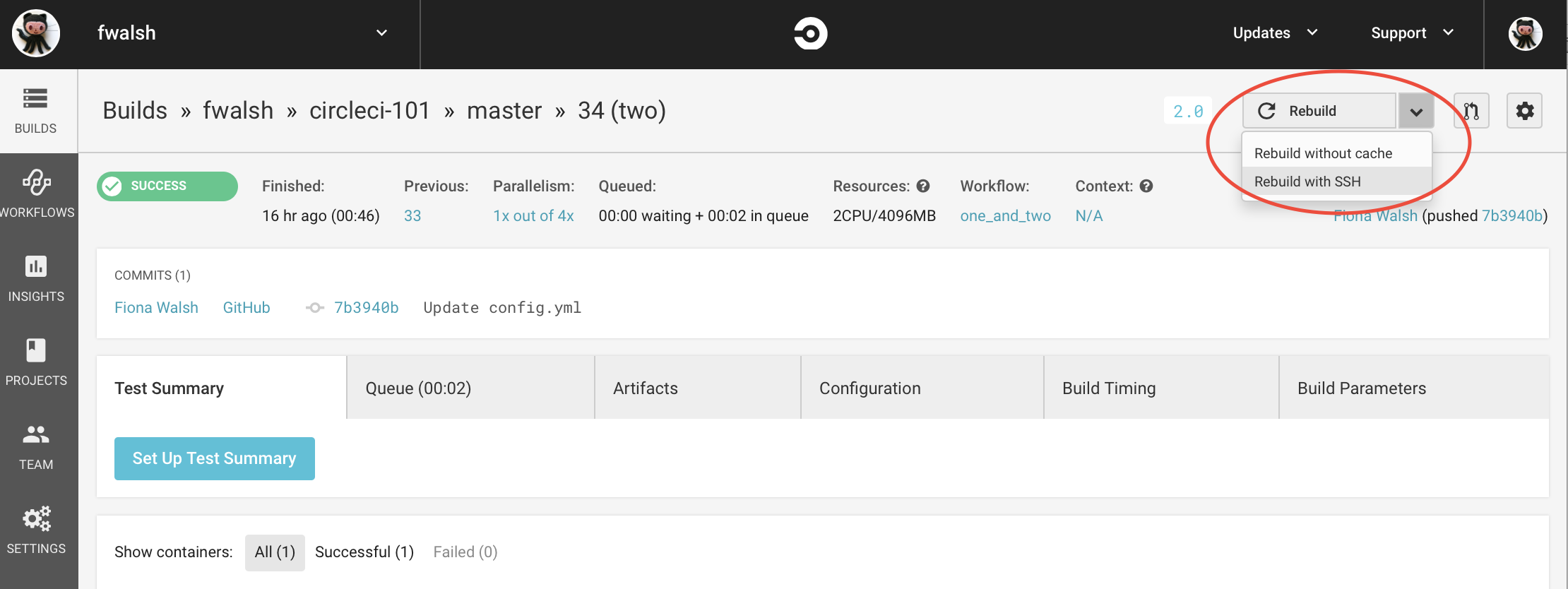This screenshot has height=589, width=1568.
Task: Open the Builds sidebar section
Action: pos(36,111)
